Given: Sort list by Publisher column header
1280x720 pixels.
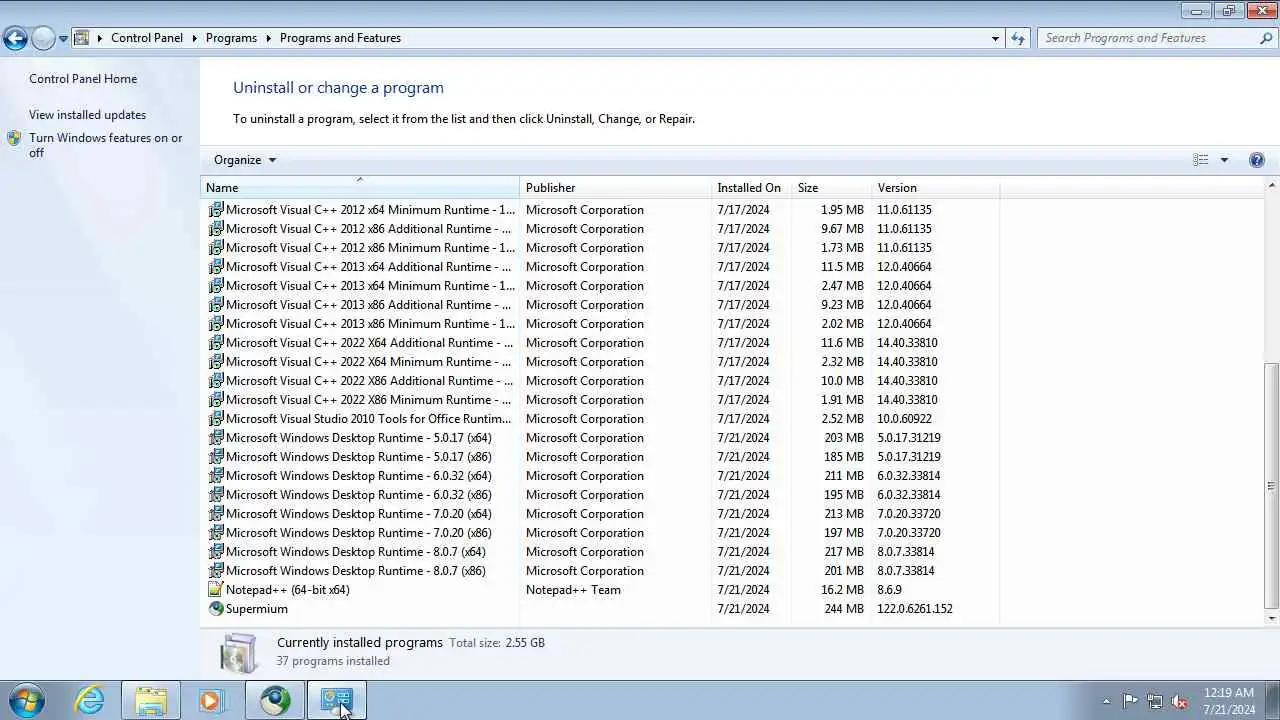Looking at the screenshot, I should 615,188.
